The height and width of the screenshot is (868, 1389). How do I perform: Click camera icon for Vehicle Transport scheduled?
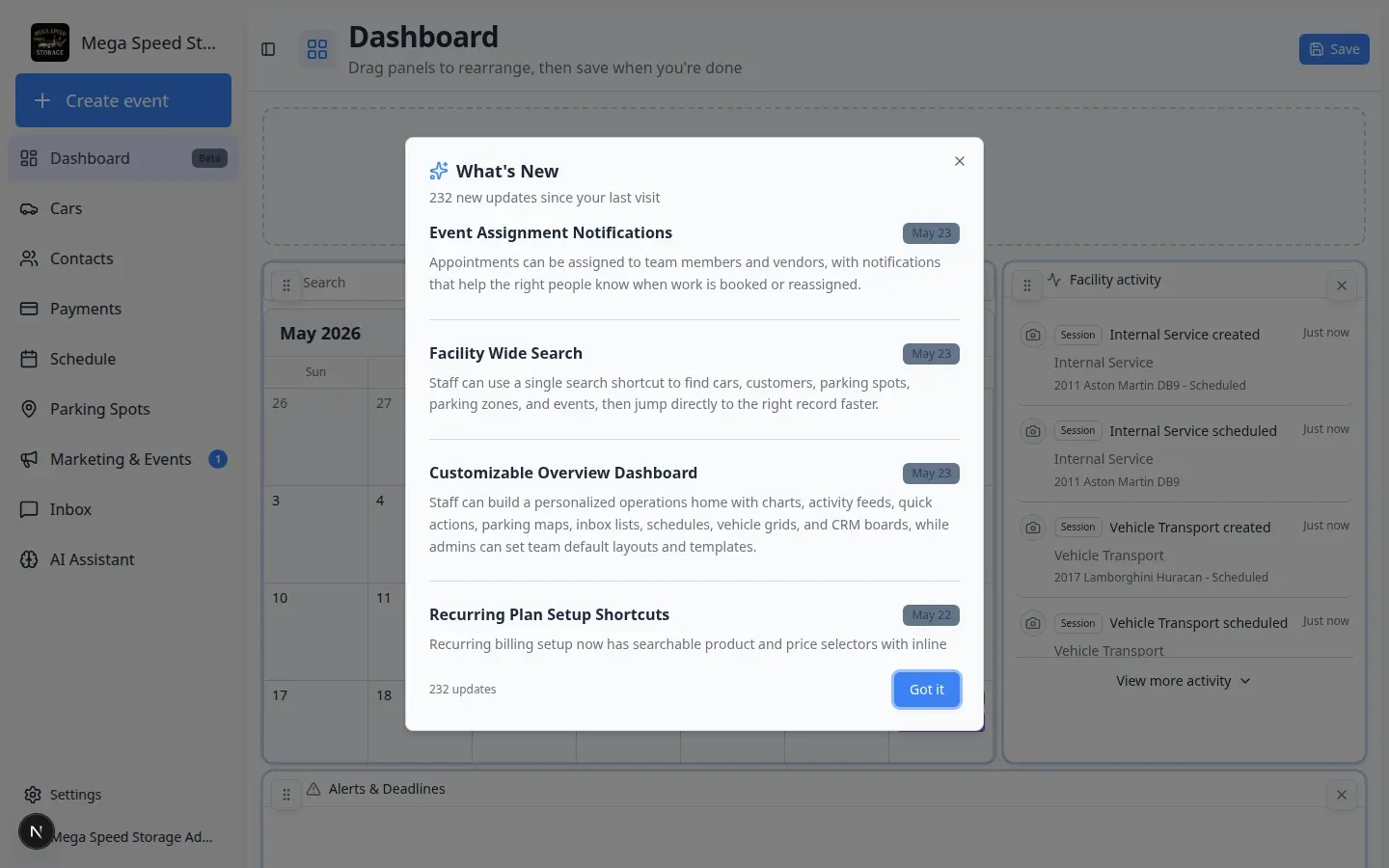coord(1033,623)
